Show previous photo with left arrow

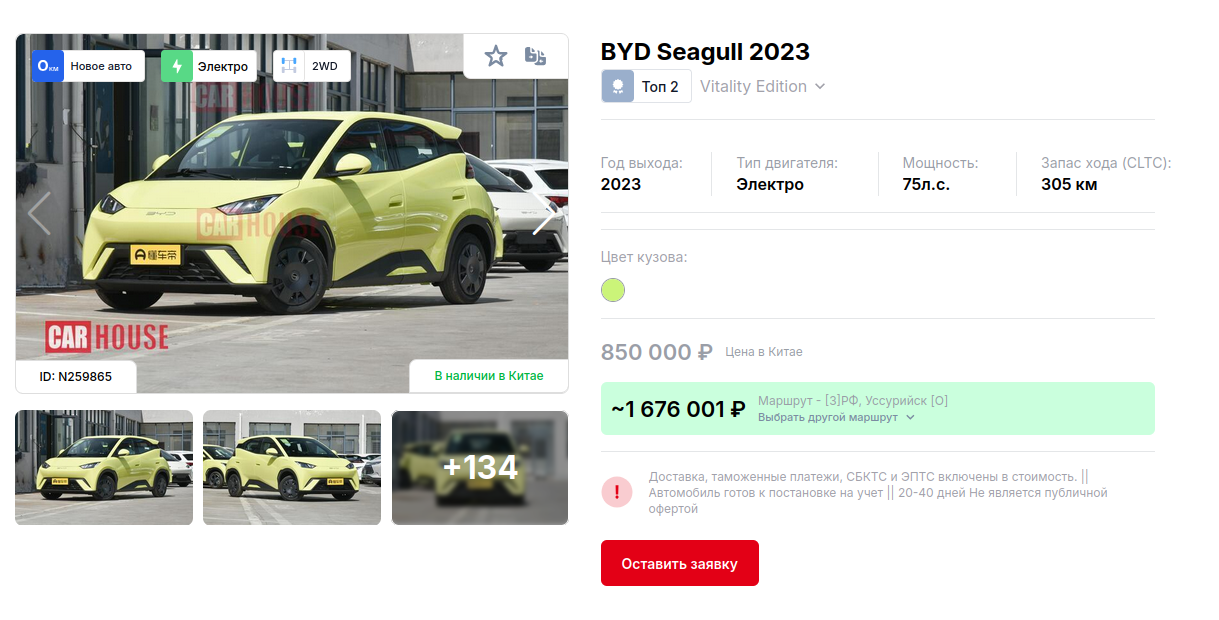pyautogui.click(x=39, y=213)
